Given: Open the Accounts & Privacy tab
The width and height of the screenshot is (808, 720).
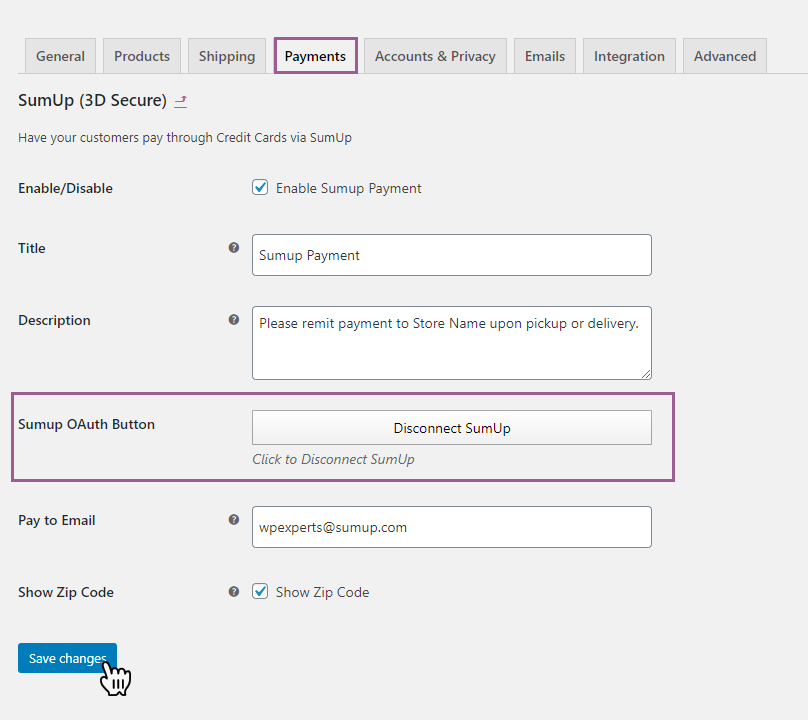Looking at the screenshot, I should pyautogui.click(x=435, y=56).
